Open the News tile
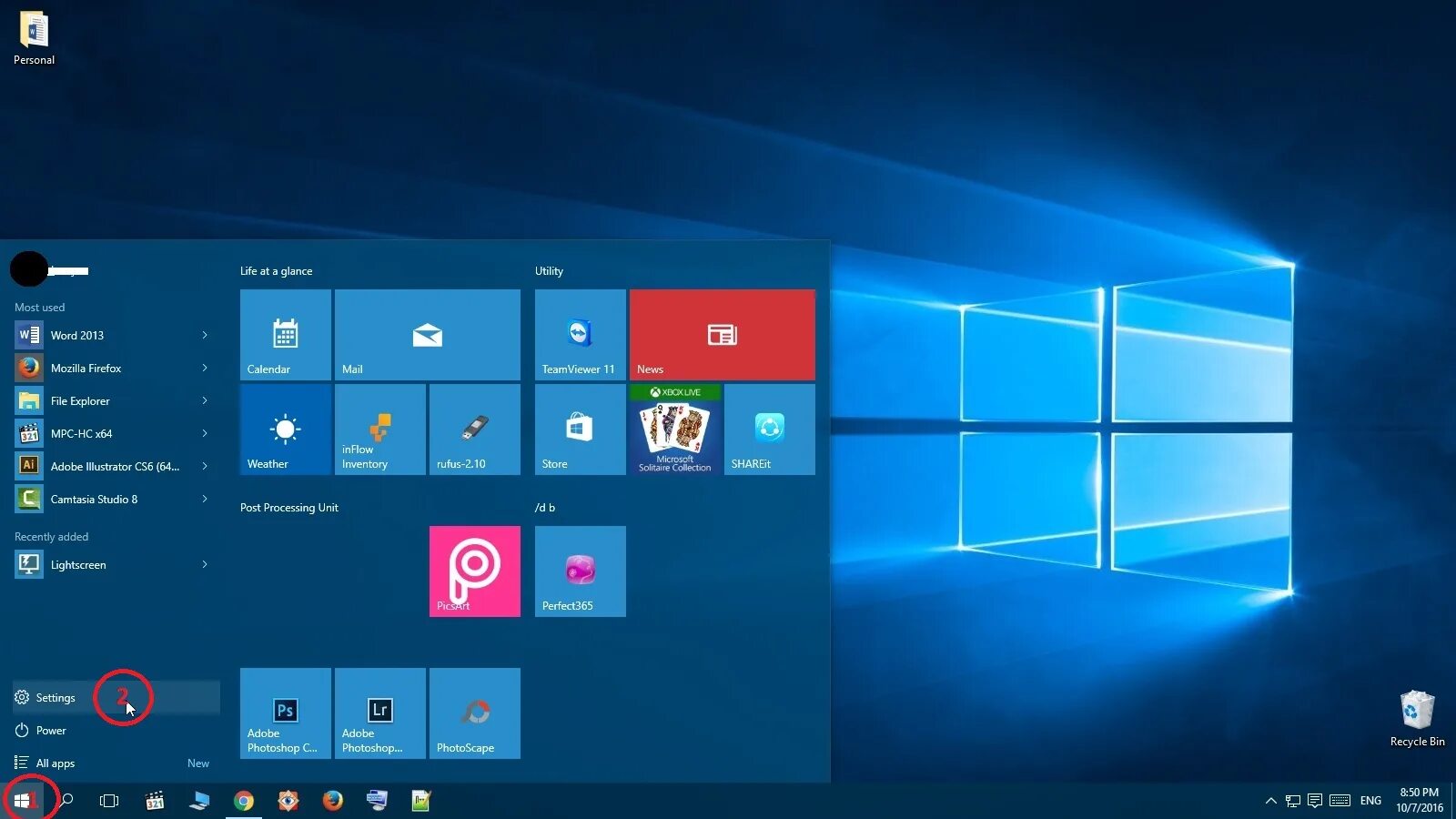1456x819 pixels. pyautogui.click(x=723, y=335)
